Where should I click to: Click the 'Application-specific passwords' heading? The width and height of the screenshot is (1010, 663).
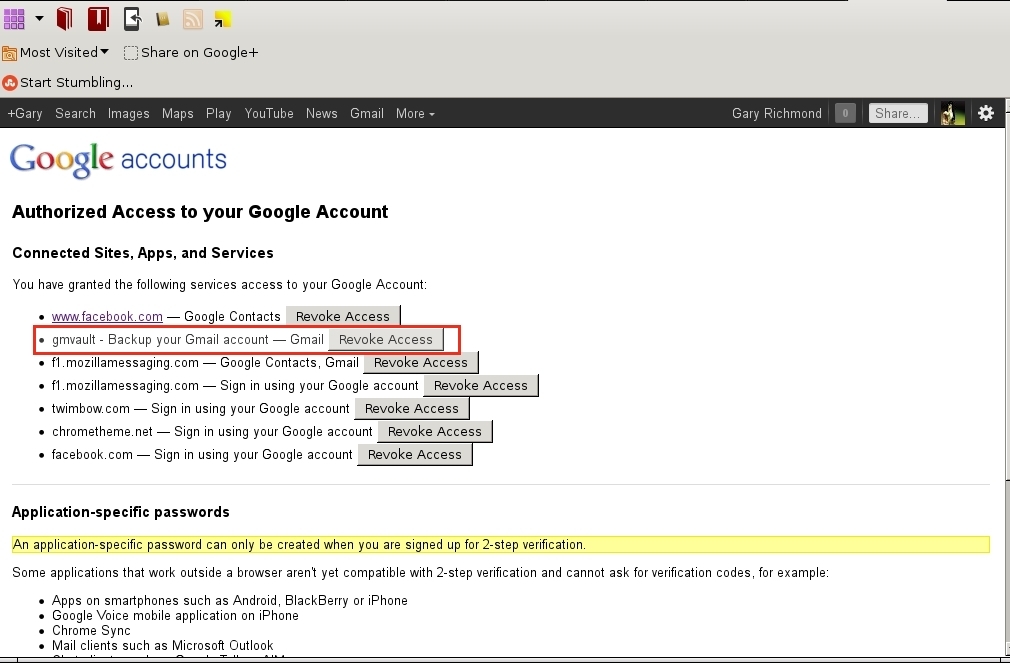[x=120, y=512]
